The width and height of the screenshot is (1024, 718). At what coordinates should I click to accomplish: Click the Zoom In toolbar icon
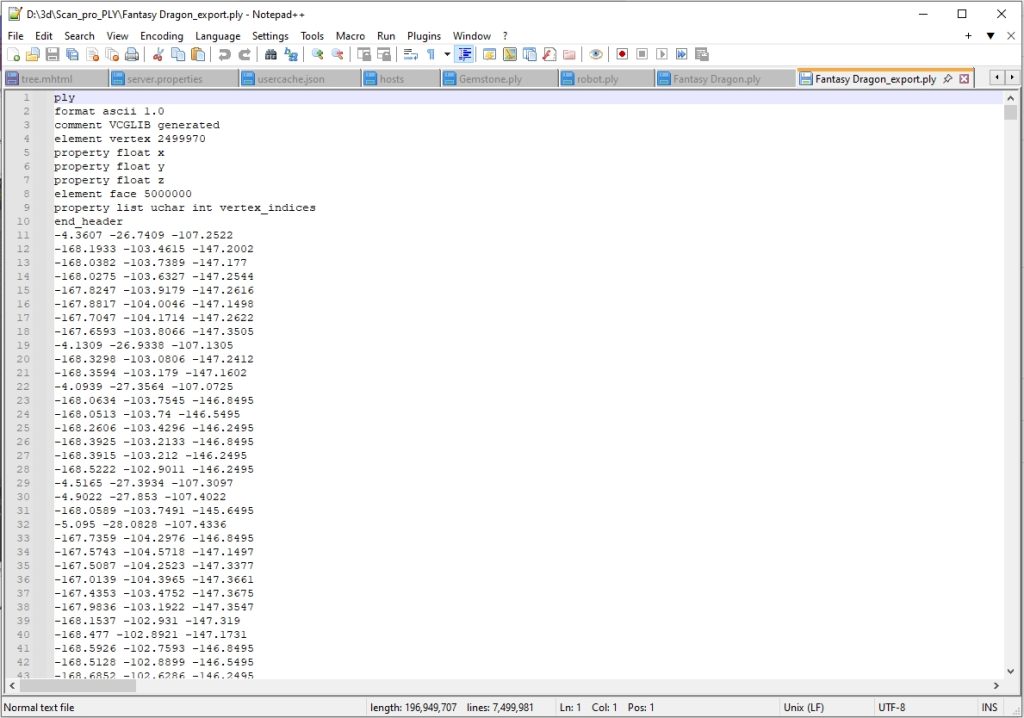[x=317, y=54]
